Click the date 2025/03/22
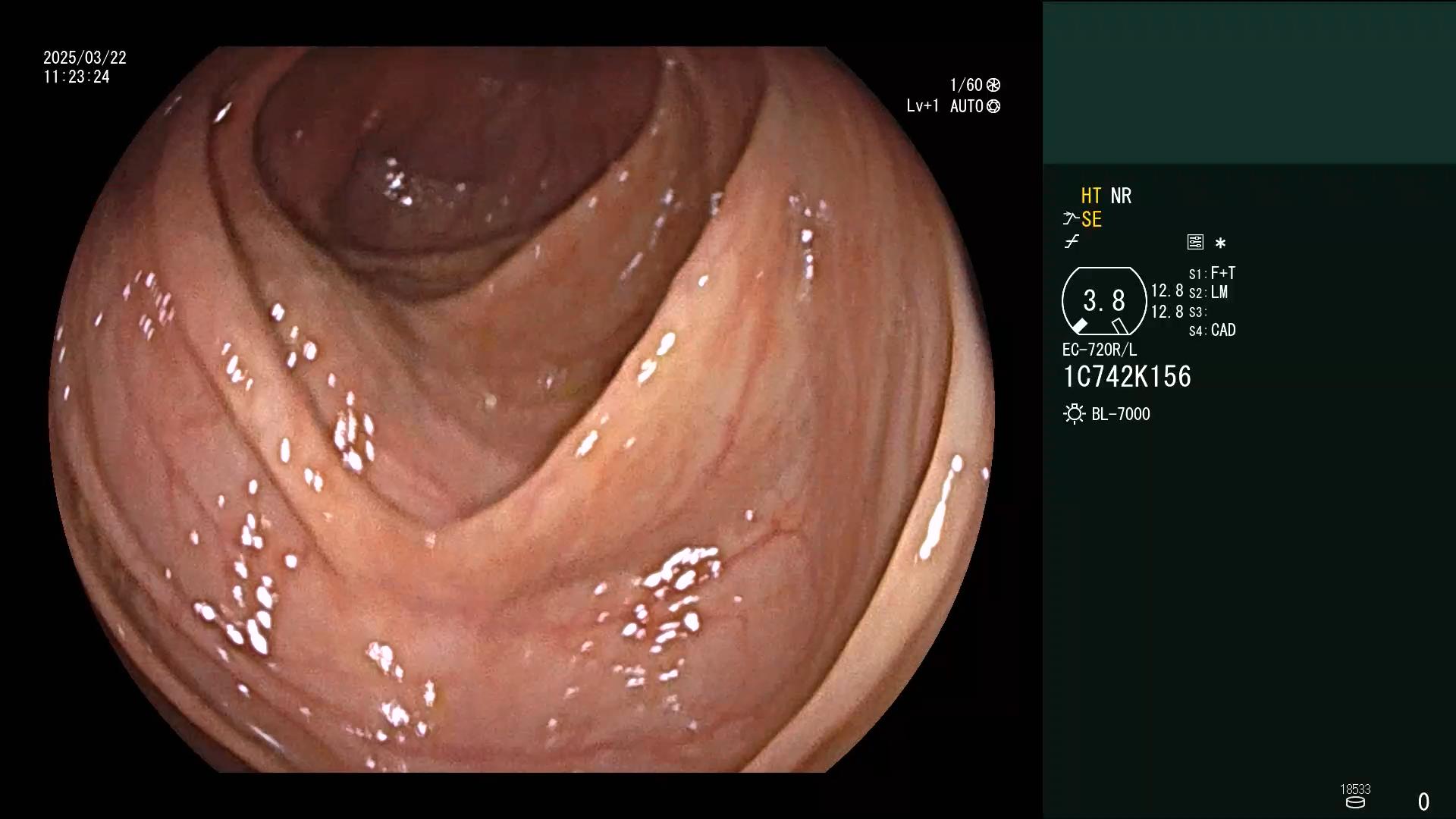Image resolution: width=1456 pixels, height=819 pixels. pos(85,58)
